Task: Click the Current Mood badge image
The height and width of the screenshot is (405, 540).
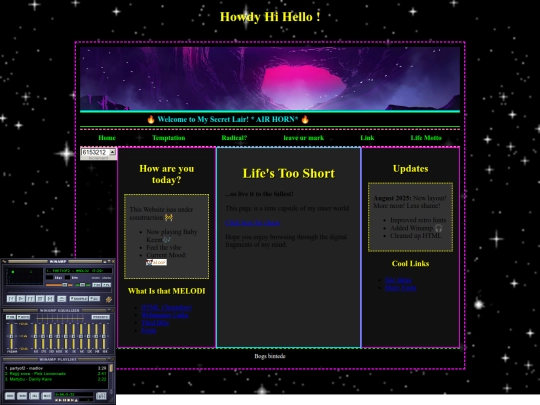Action: click(x=156, y=262)
